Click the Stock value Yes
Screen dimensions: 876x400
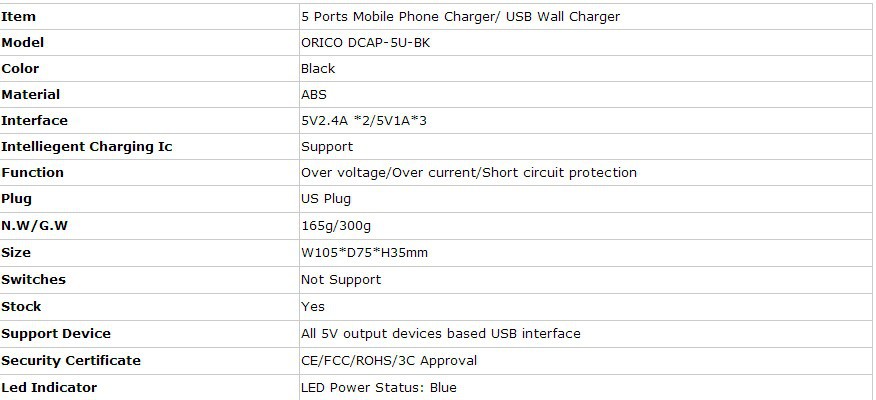313,307
